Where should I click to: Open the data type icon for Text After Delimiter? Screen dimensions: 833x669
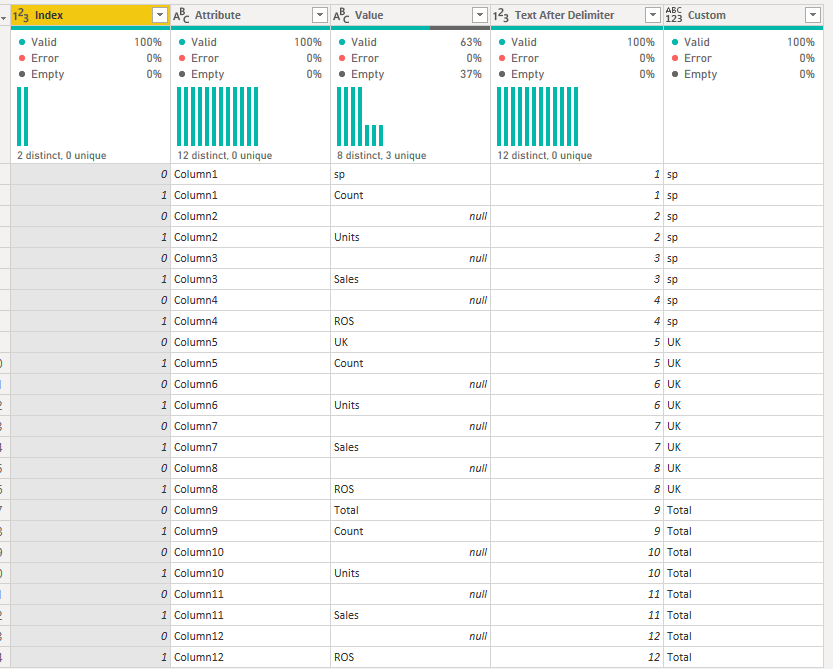(501, 15)
